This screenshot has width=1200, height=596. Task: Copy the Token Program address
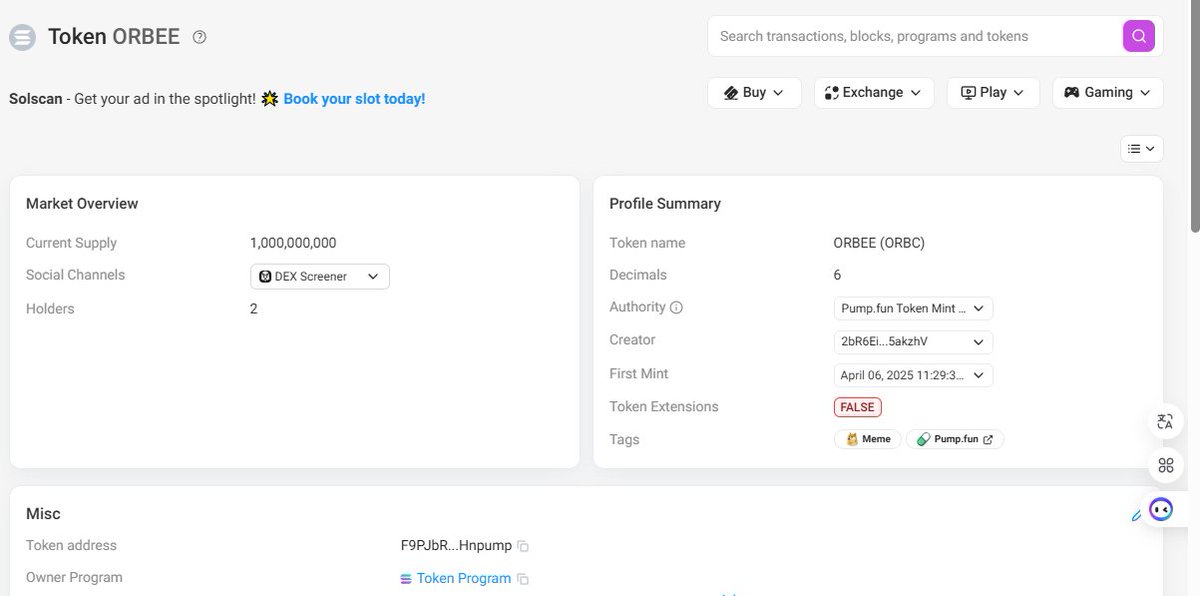523,579
